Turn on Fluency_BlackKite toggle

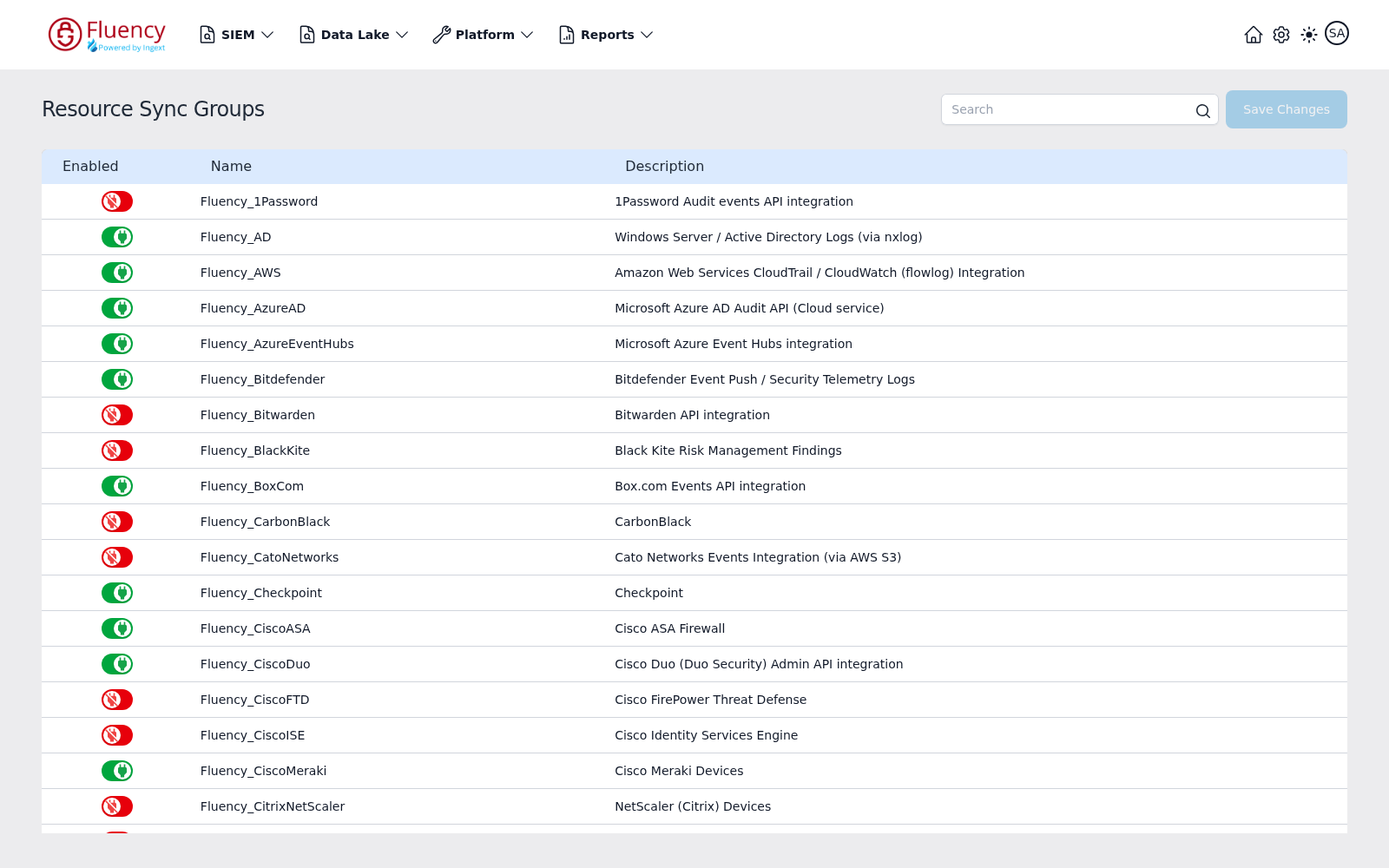tap(117, 450)
